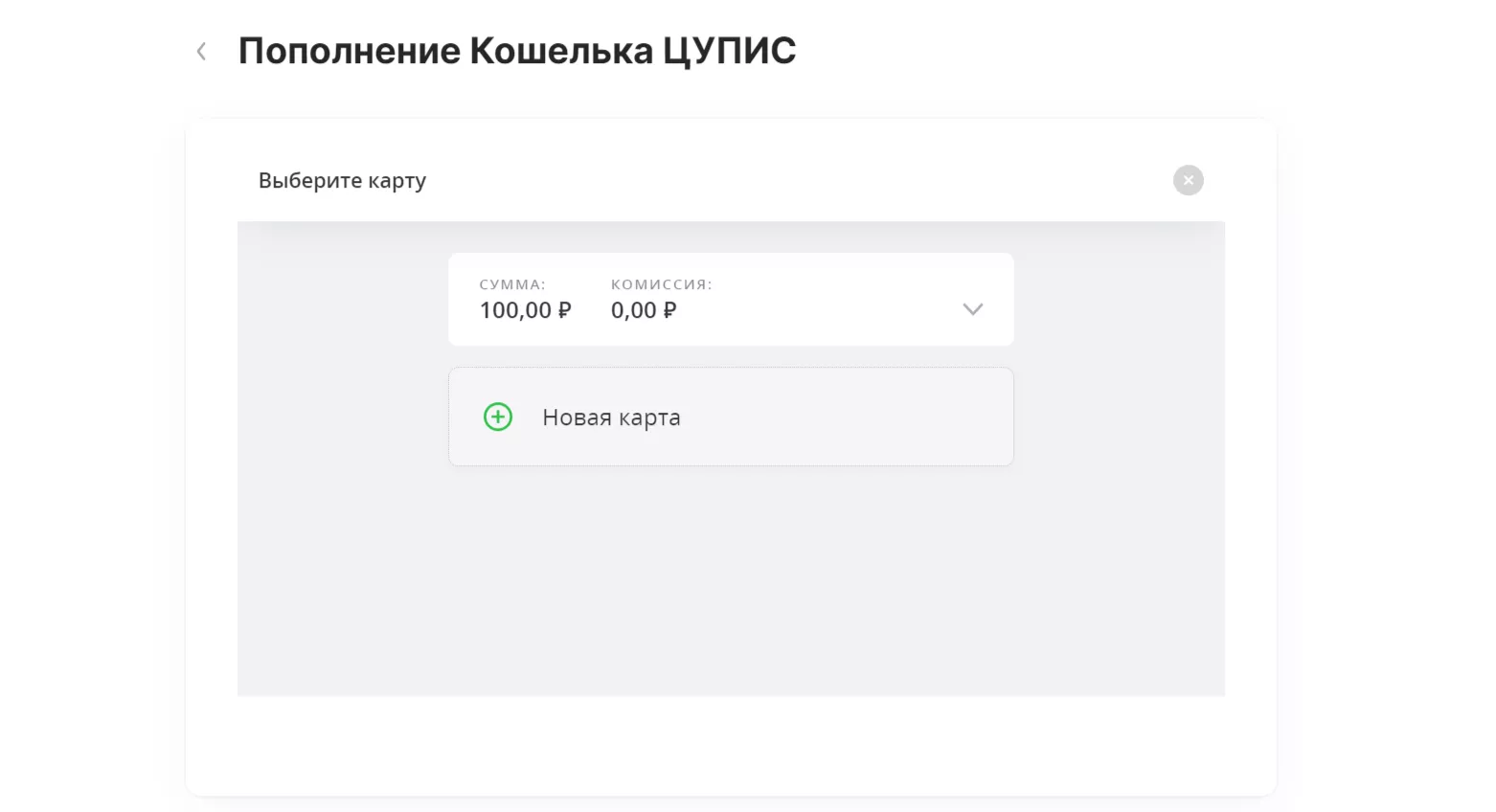Expand the payment details chevron
The image size is (1496, 812).
972,309
